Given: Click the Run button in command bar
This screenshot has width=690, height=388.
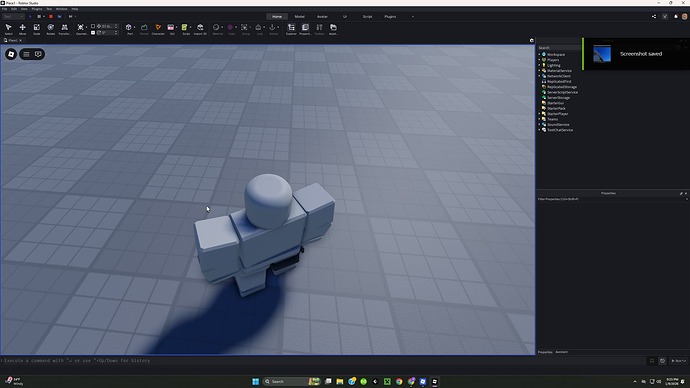Looking at the screenshot, I should [x=678, y=361].
